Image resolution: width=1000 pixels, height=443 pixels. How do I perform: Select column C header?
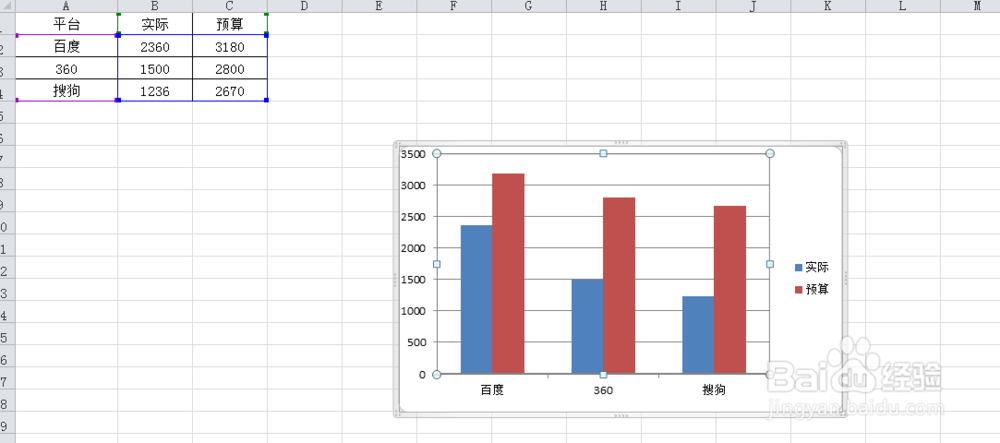point(230,6)
